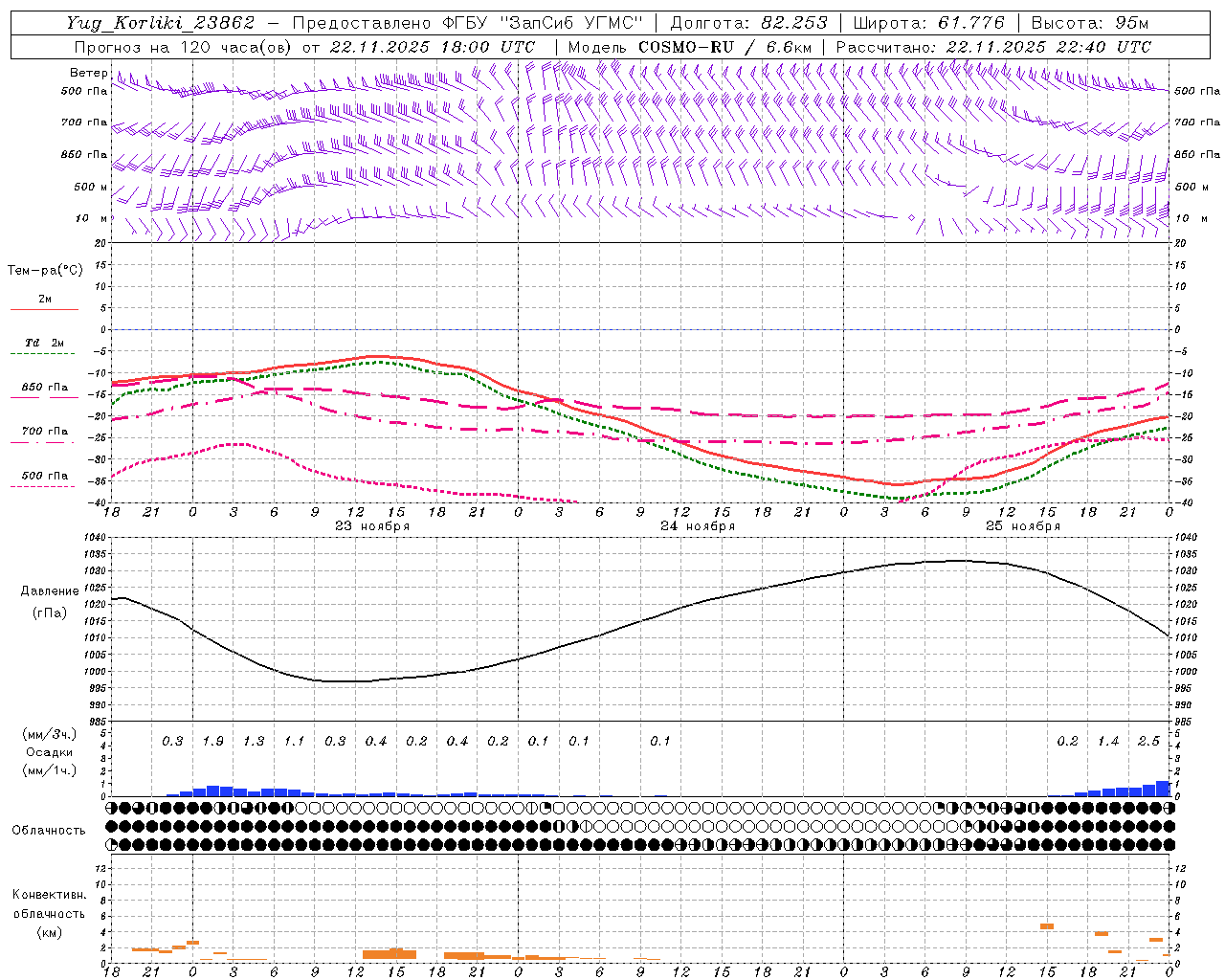The image size is (1225, 980).
Task: Click the station title Yug_Korliki_23862
Action: coord(161,23)
